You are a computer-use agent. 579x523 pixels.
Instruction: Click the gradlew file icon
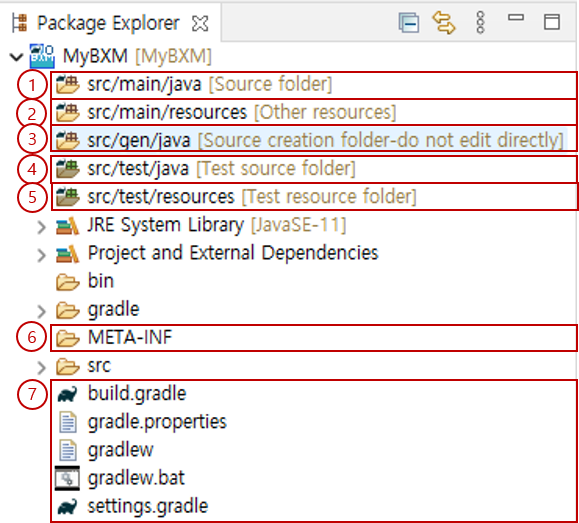tap(68, 450)
